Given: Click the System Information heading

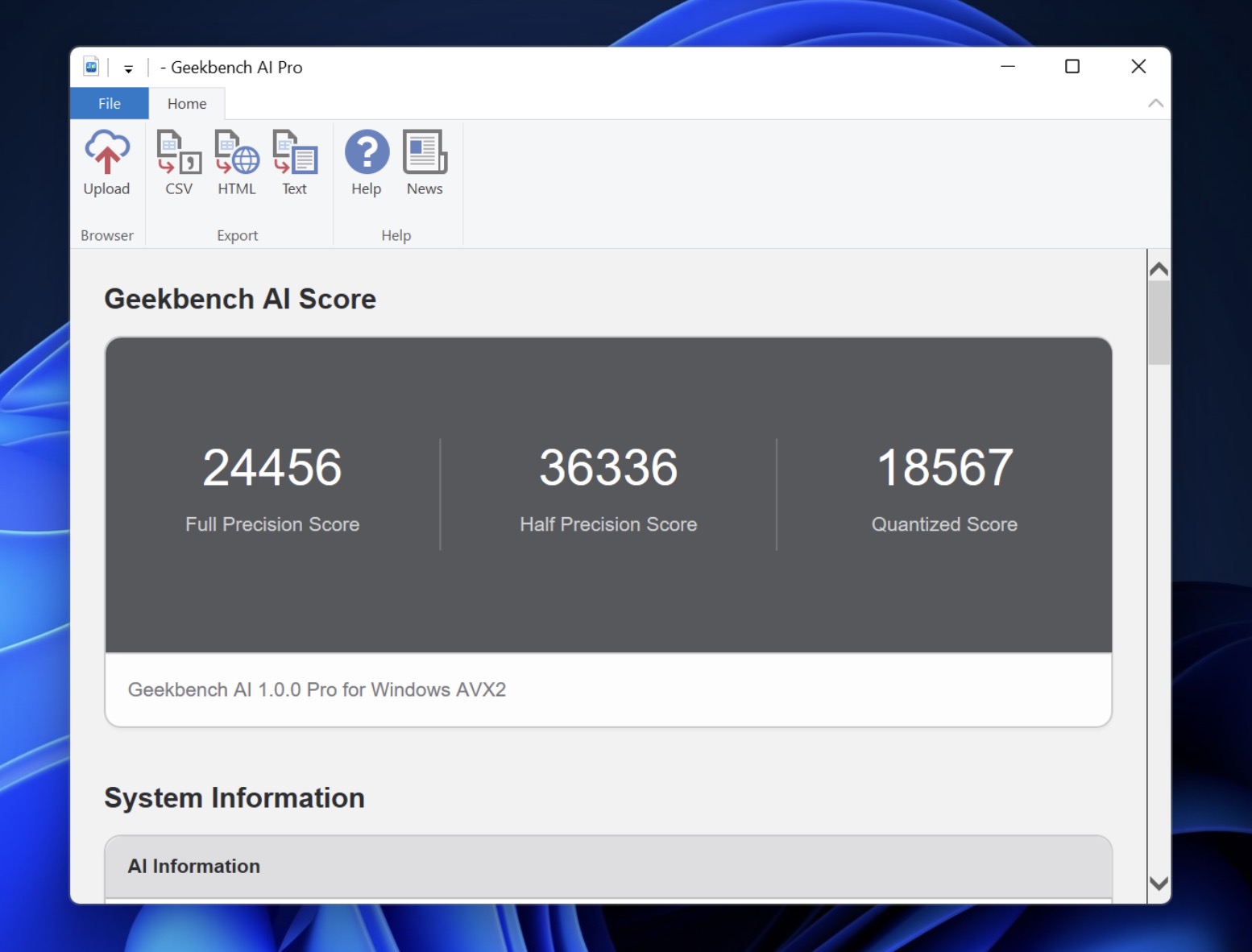Looking at the screenshot, I should [x=234, y=797].
